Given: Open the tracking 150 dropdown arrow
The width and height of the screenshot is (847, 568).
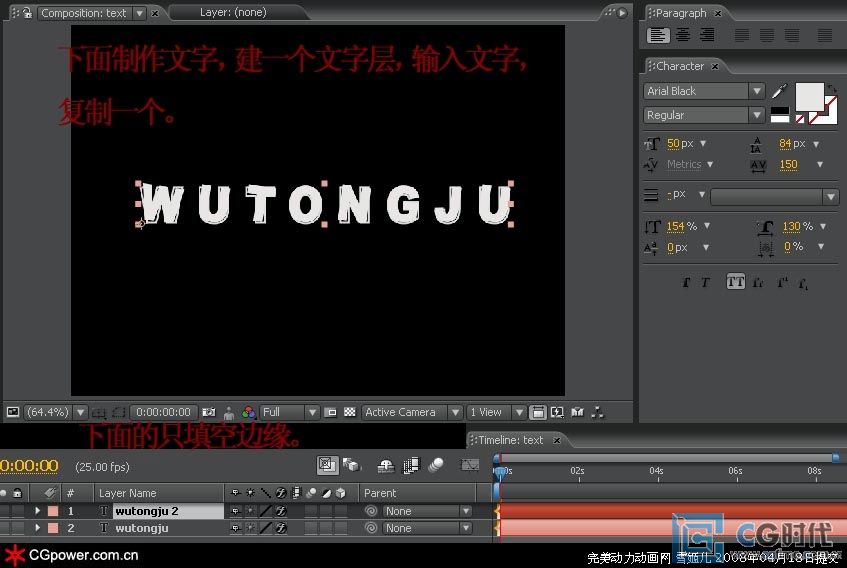Looking at the screenshot, I should coord(820,164).
